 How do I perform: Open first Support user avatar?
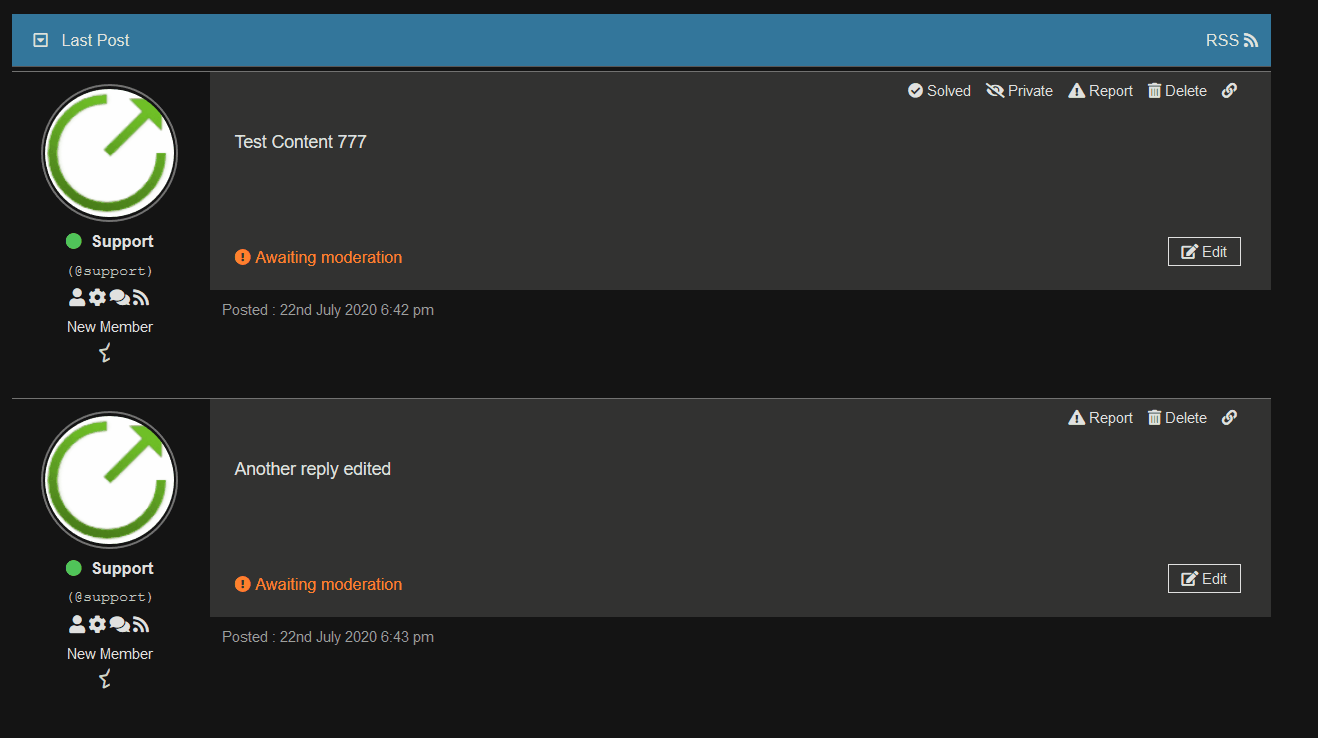(110, 153)
